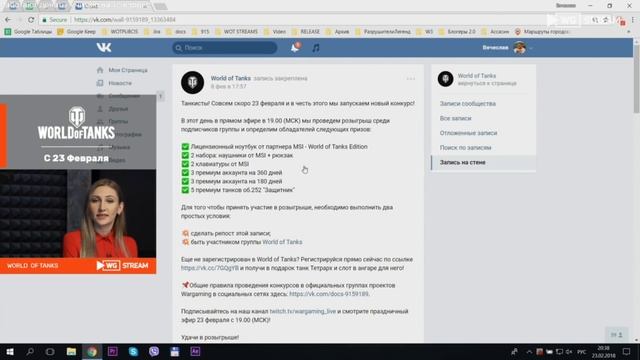This screenshot has height=360, width=640.
Task: Expand the Вячеслав profile dropdown
Action: pos(531,48)
